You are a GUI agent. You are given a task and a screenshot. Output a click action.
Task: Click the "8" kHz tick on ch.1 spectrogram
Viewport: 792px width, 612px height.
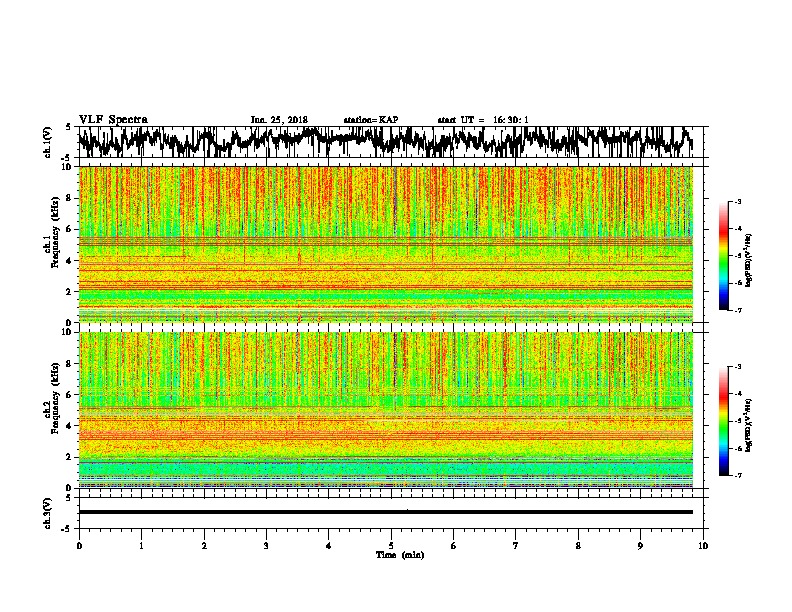(69, 198)
